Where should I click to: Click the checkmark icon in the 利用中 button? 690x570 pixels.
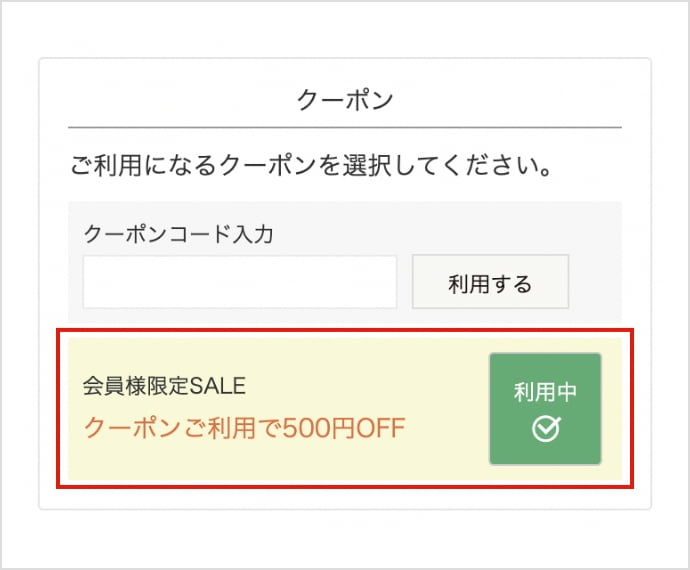coord(545,429)
